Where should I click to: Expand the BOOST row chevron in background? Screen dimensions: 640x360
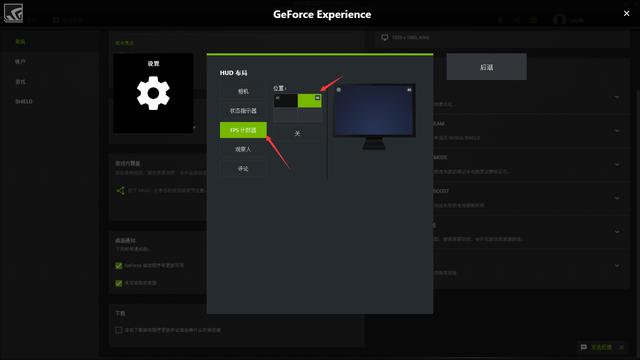tap(617, 198)
